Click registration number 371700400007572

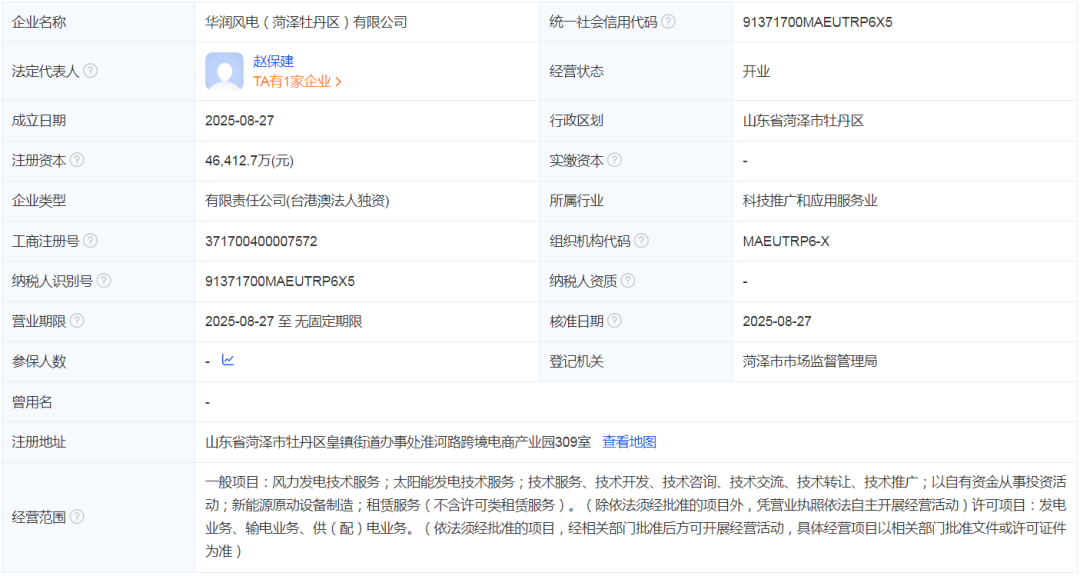click(261, 241)
